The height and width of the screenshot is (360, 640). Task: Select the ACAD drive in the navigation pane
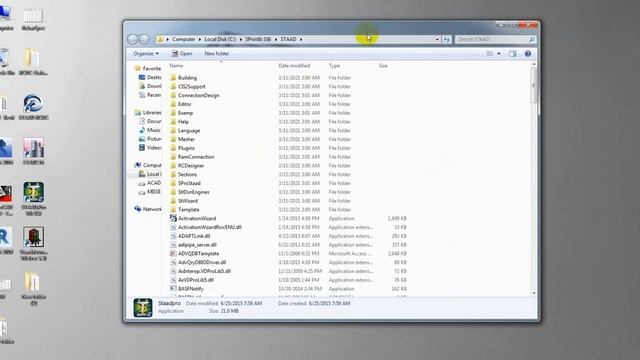point(150,183)
